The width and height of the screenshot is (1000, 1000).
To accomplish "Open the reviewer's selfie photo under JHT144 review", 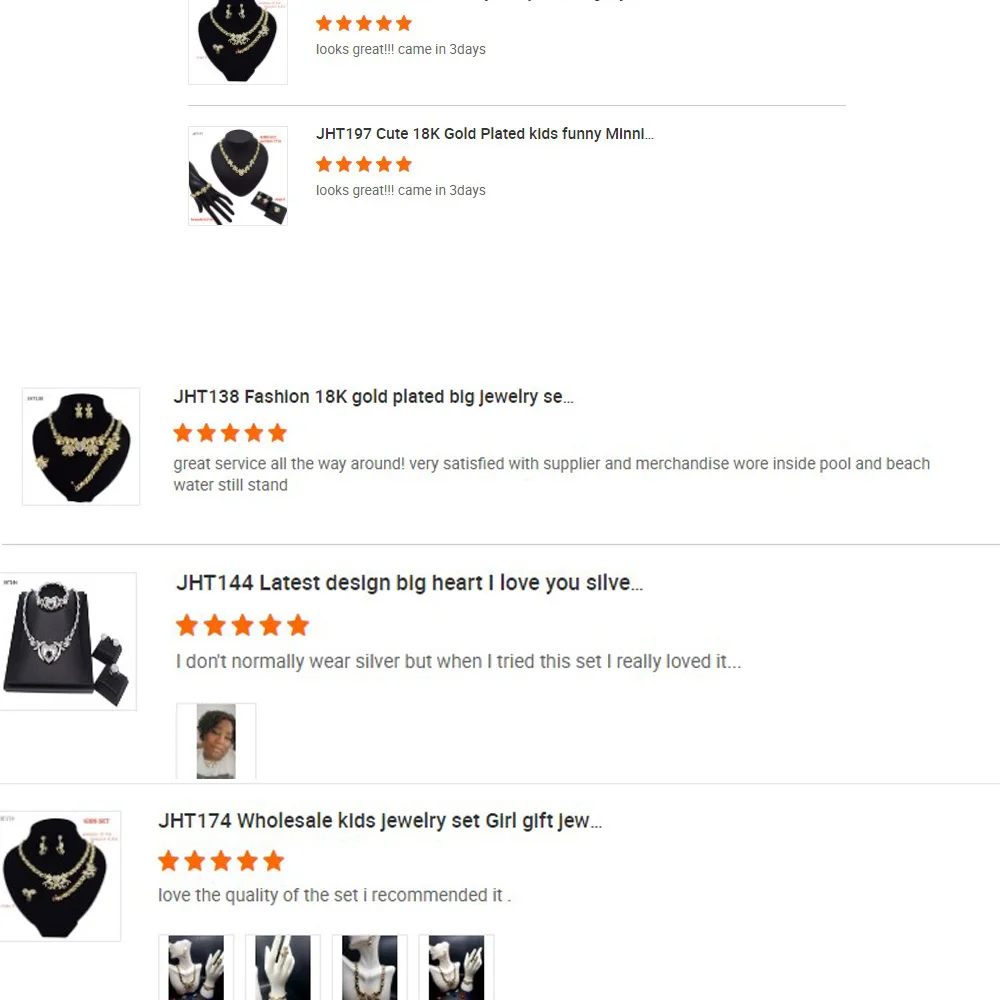I will click(216, 741).
